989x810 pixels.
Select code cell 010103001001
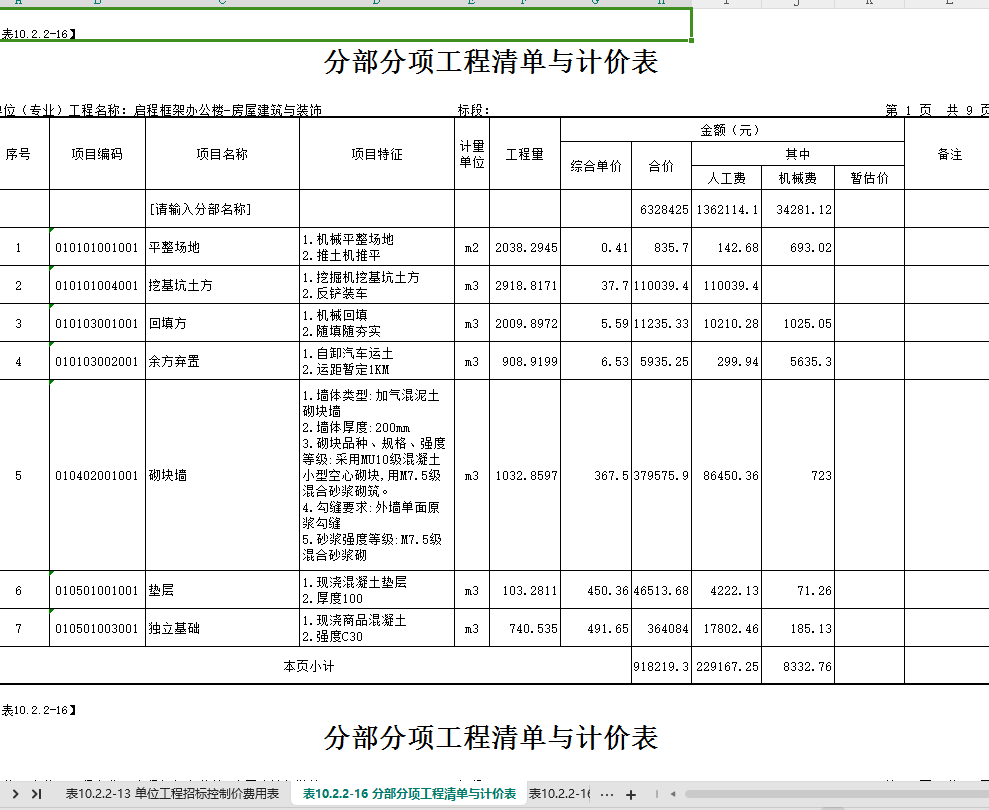pyautogui.click(x=97, y=323)
